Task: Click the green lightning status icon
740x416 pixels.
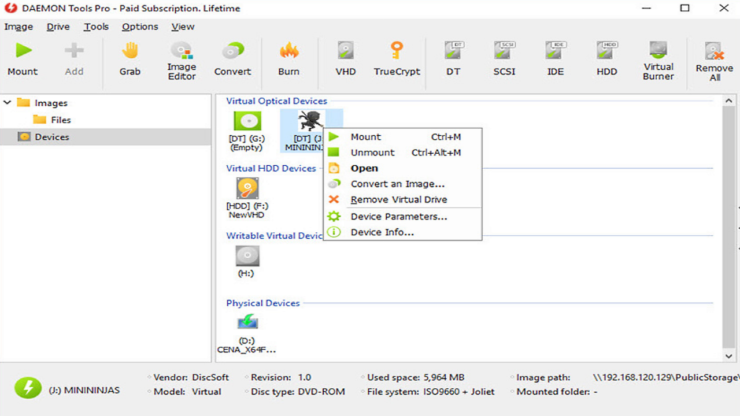Action: 28,388
